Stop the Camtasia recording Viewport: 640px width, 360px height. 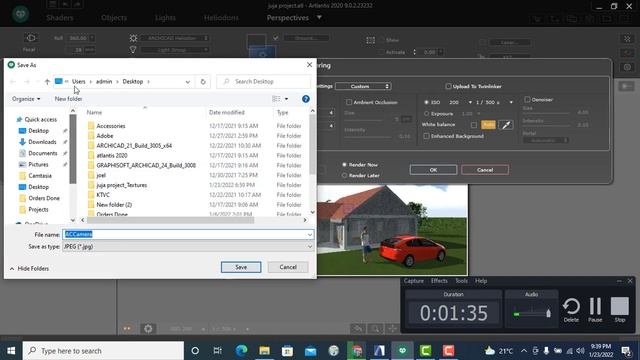pos(620,310)
